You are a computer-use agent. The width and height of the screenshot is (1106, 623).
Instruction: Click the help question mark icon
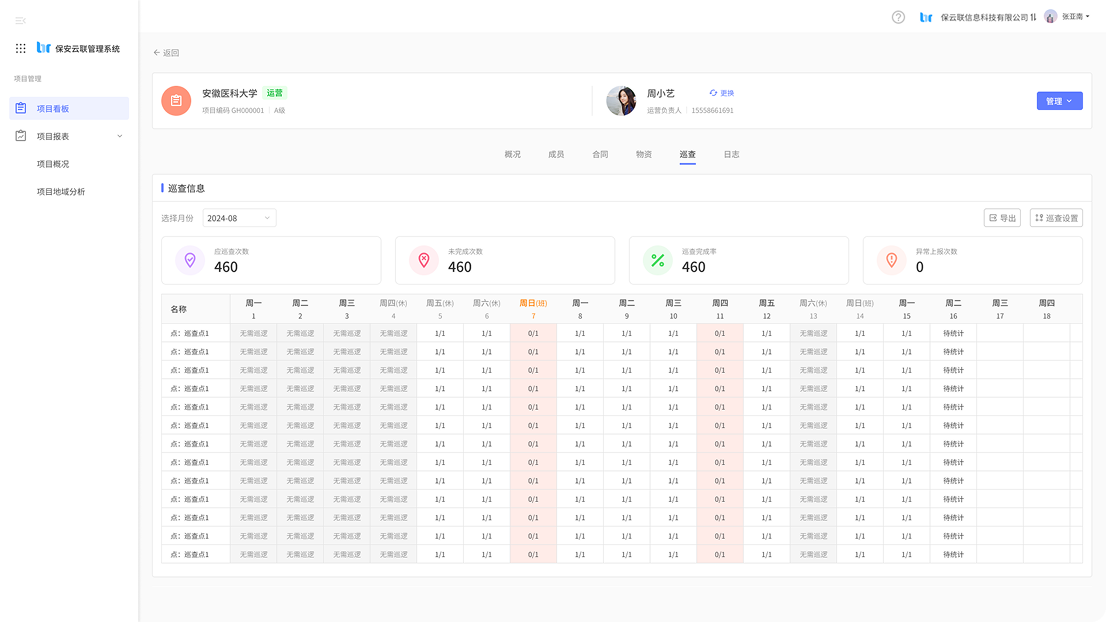[898, 17]
